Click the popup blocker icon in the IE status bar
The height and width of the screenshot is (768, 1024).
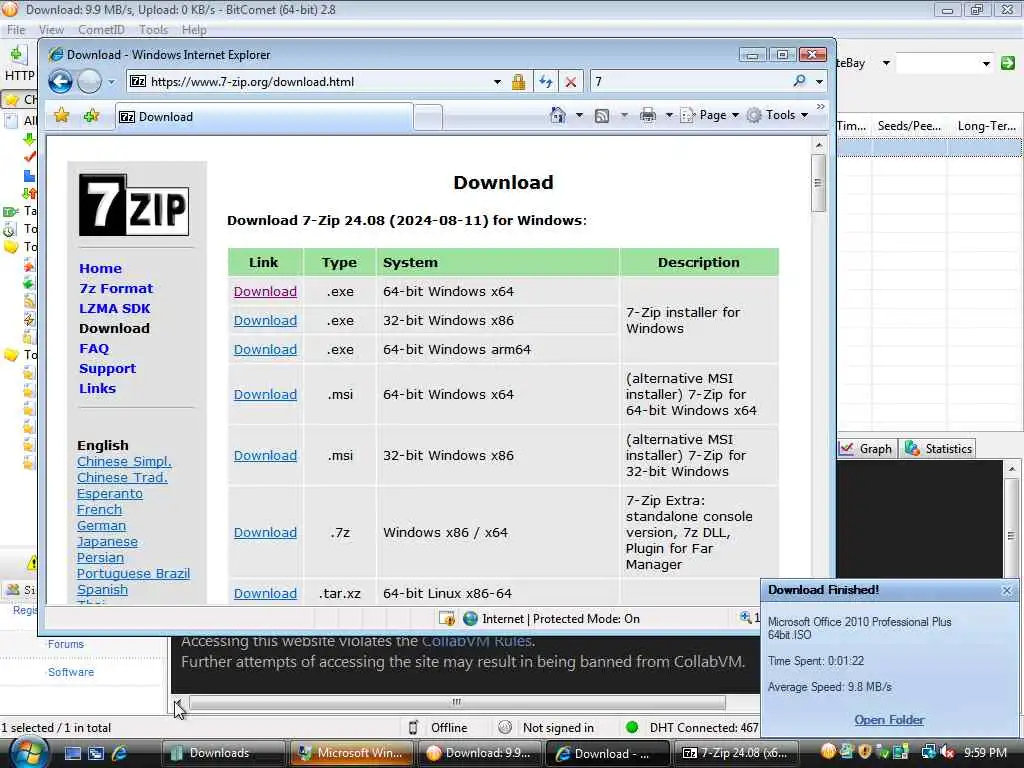(447, 618)
